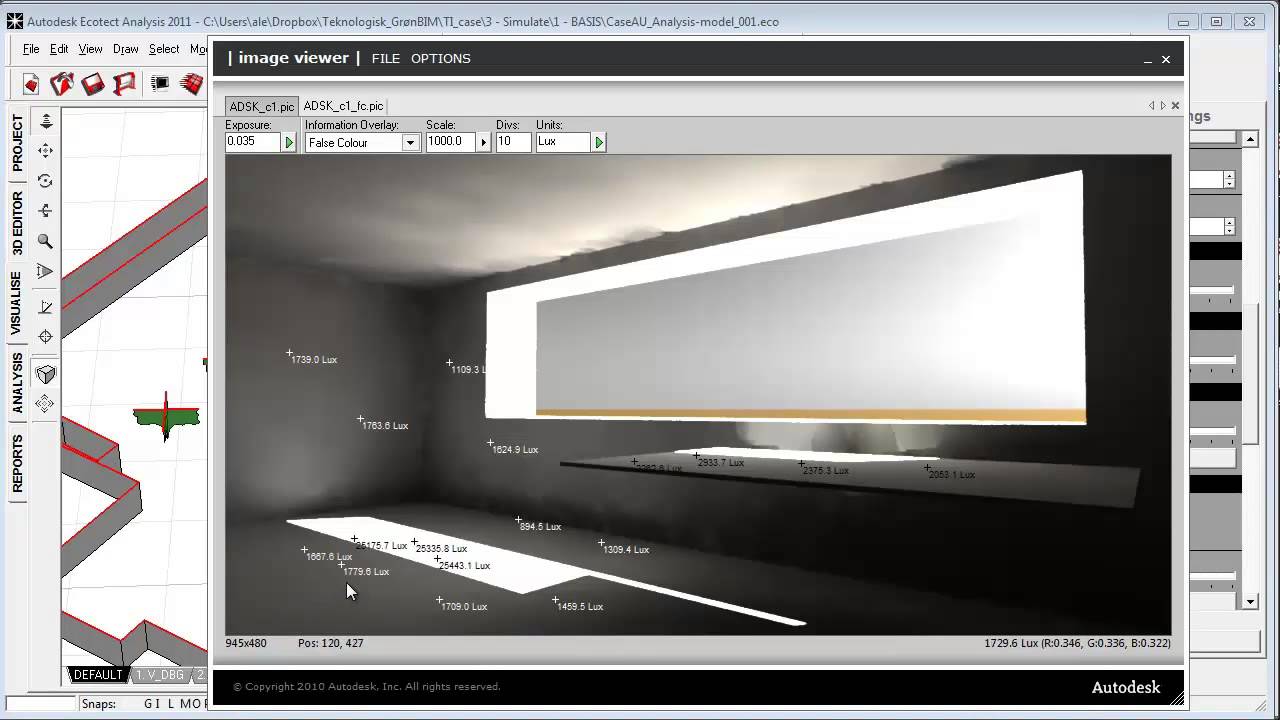Screen dimensions: 1280x720
Task: Click the 2053.1 Lux measurement label
Action: (x=952, y=475)
